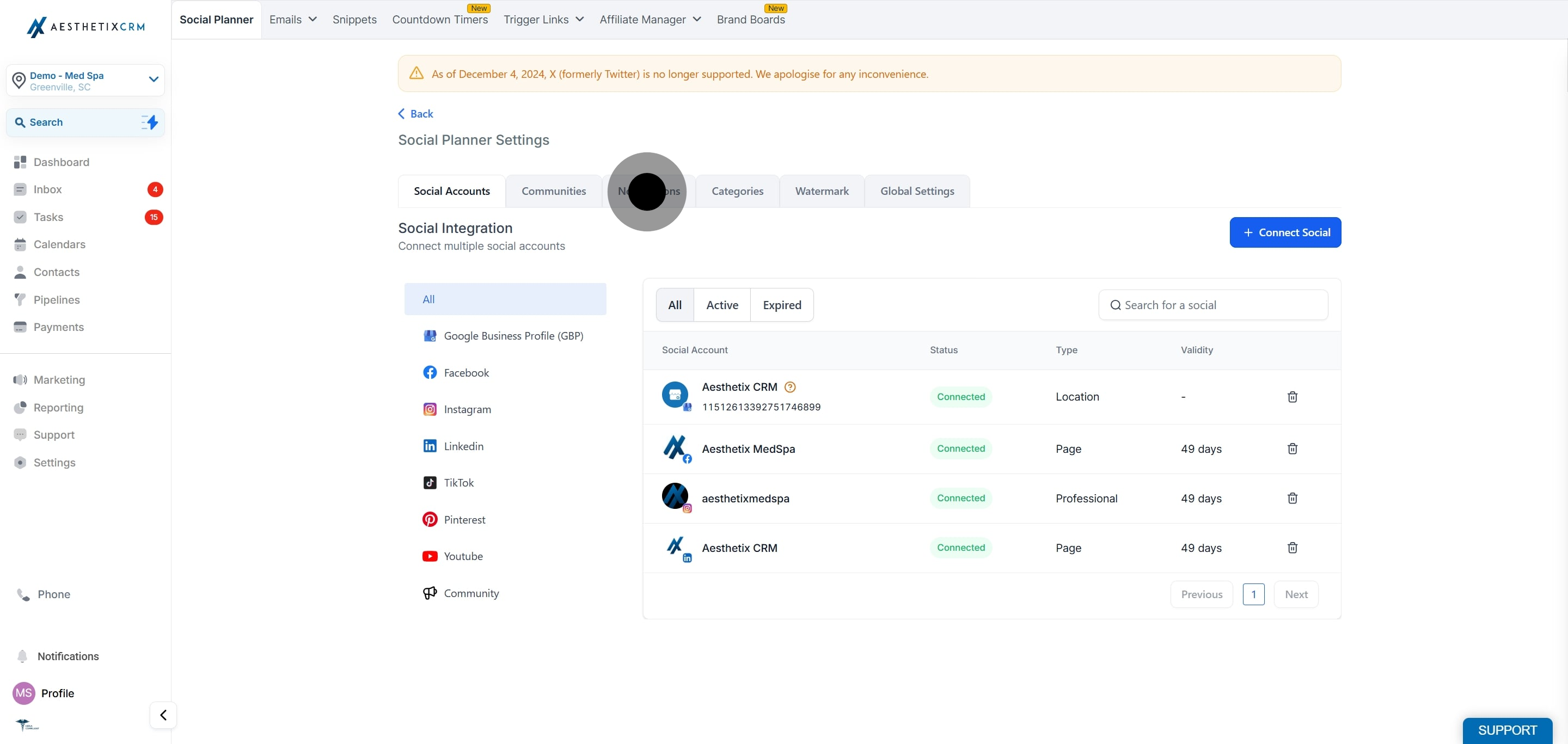Switch to the Watermark tab

click(821, 191)
